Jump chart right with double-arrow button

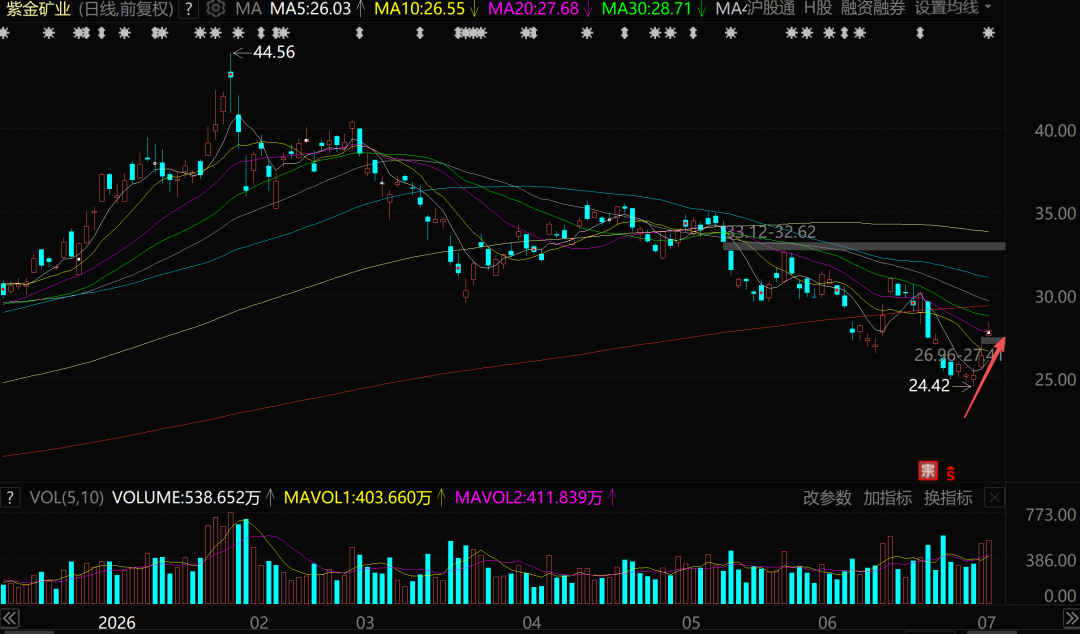pos(1070,617)
